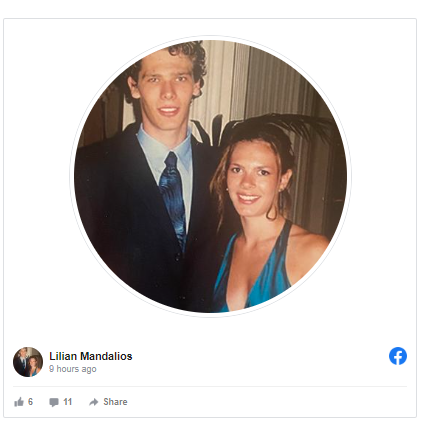441x430 pixels.
Task: Click the comment speech bubble icon
Action: pyautogui.click(x=54, y=402)
